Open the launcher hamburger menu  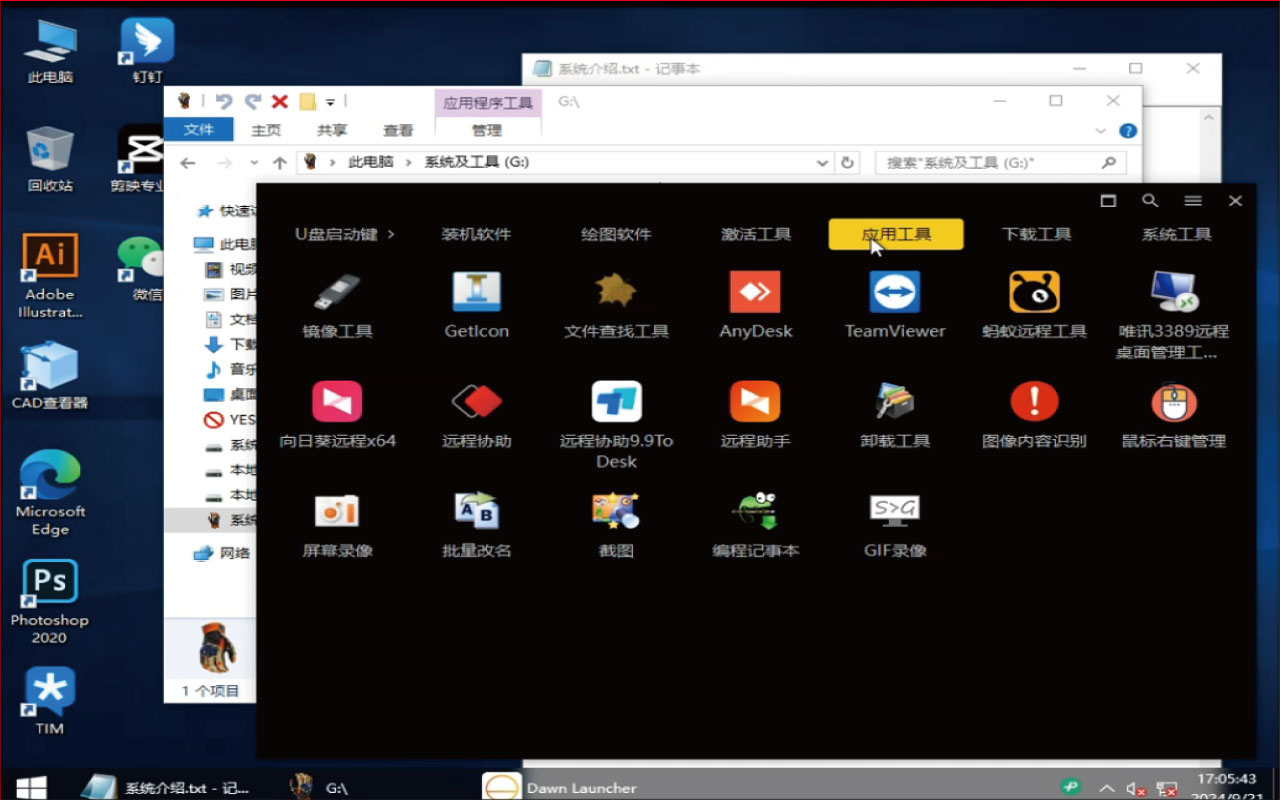click(x=1193, y=201)
